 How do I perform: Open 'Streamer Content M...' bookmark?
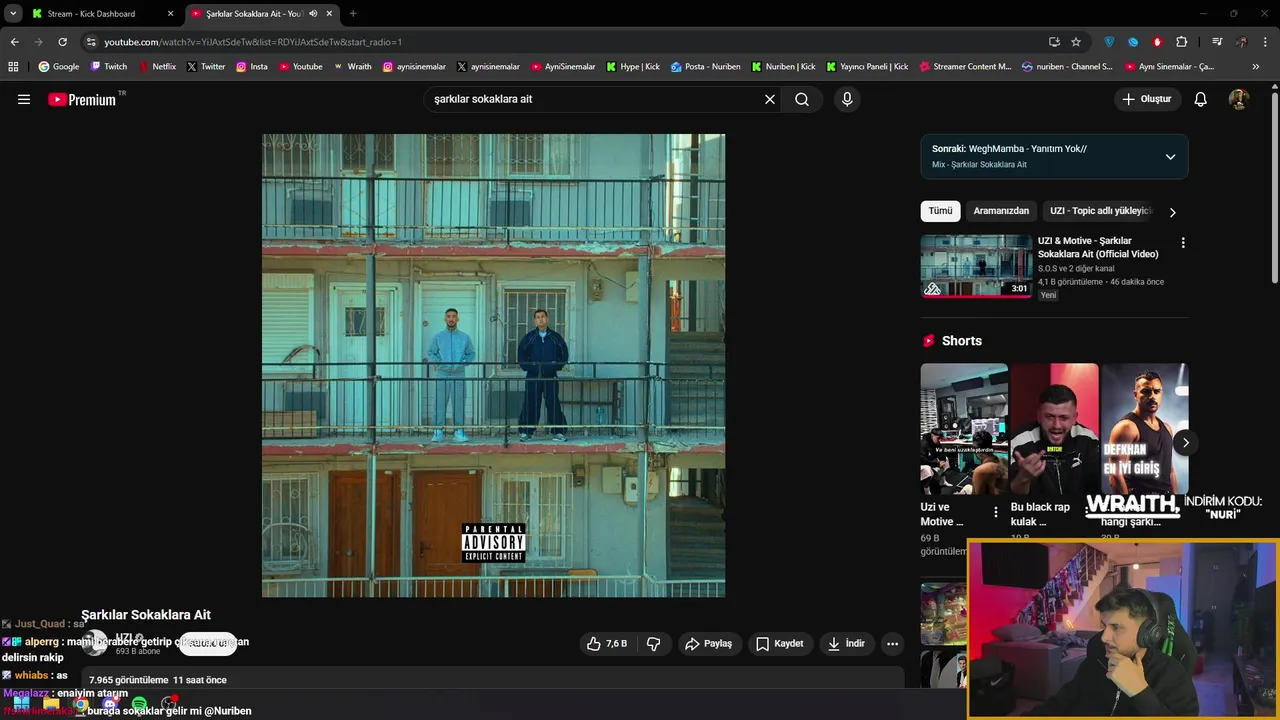(965, 67)
